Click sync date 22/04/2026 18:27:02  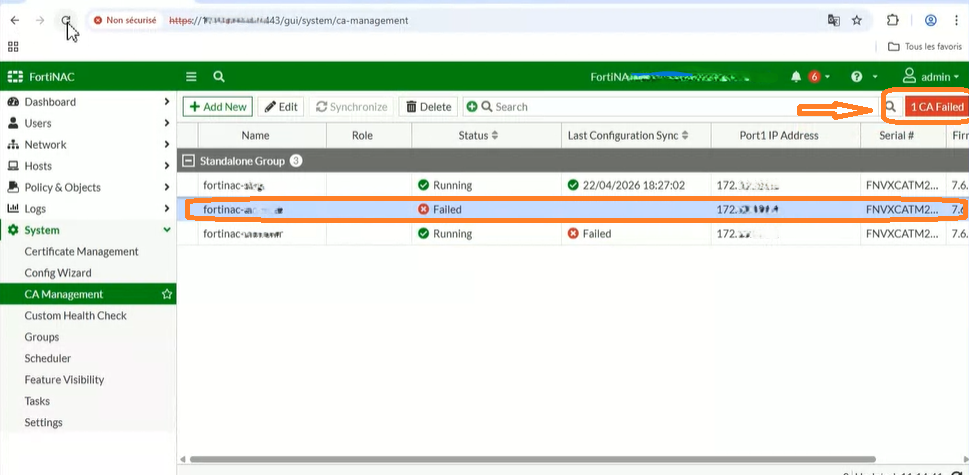pos(633,185)
